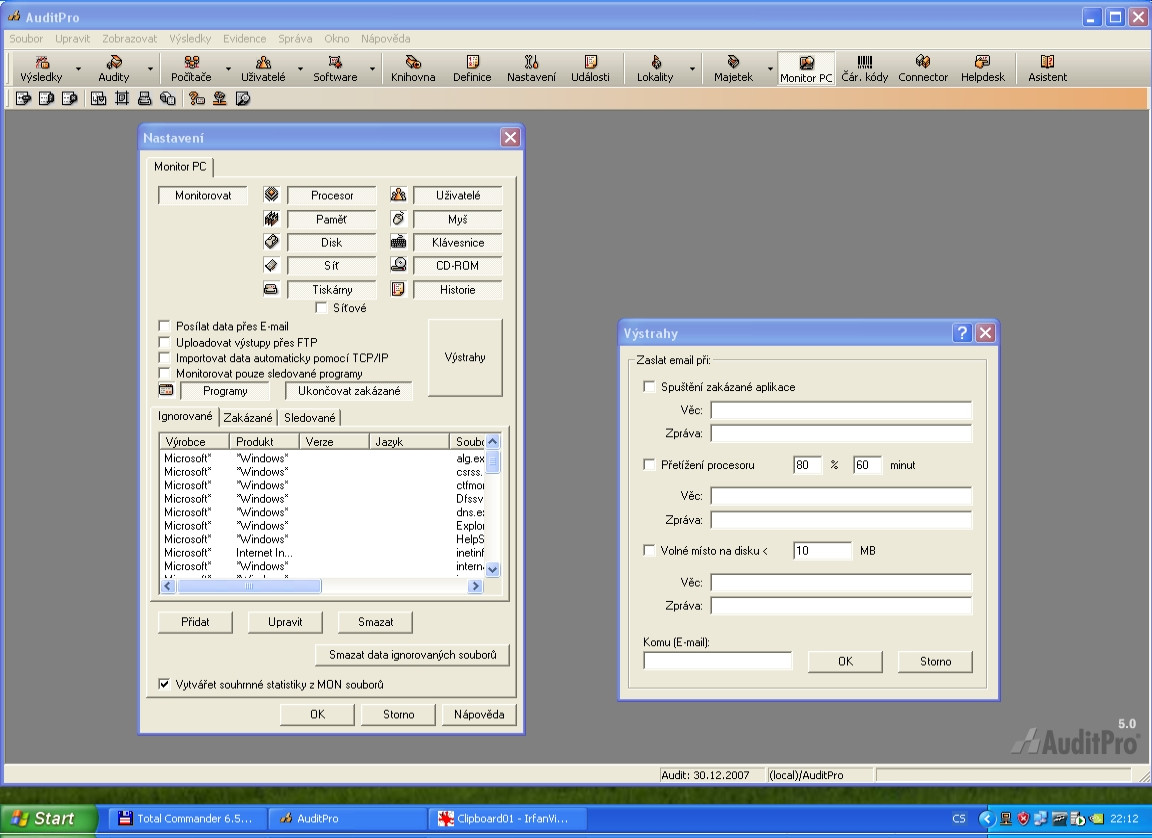Viewport: 1152px width, 838px height.
Task: Click the Výstrahy button in Nastavení
Action: pyautogui.click(x=465, y=358)
